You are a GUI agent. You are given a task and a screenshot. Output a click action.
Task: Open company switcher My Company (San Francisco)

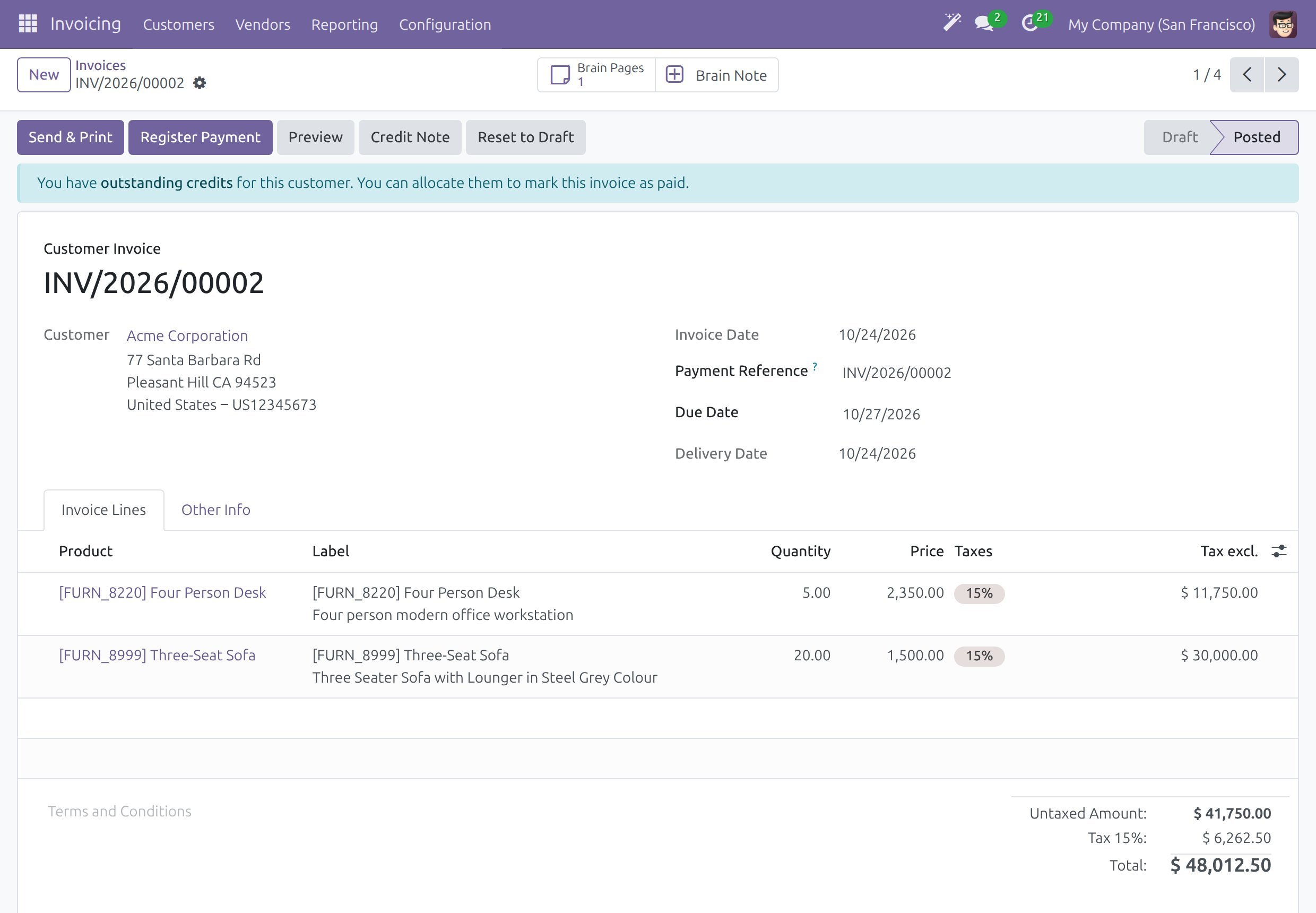pyautogui.click(x=1161, y=24)
